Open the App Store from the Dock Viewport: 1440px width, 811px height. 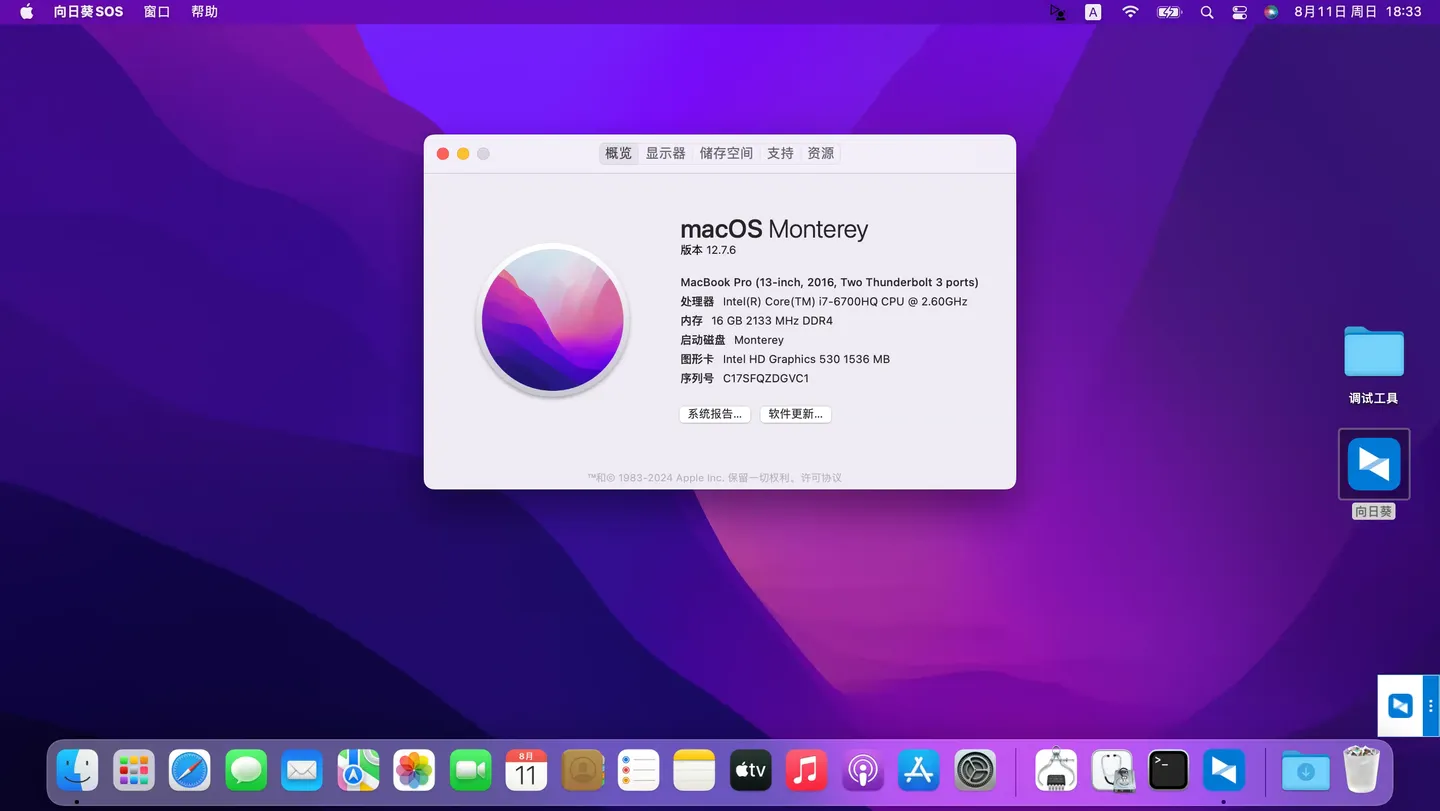[x=918, y=770]
